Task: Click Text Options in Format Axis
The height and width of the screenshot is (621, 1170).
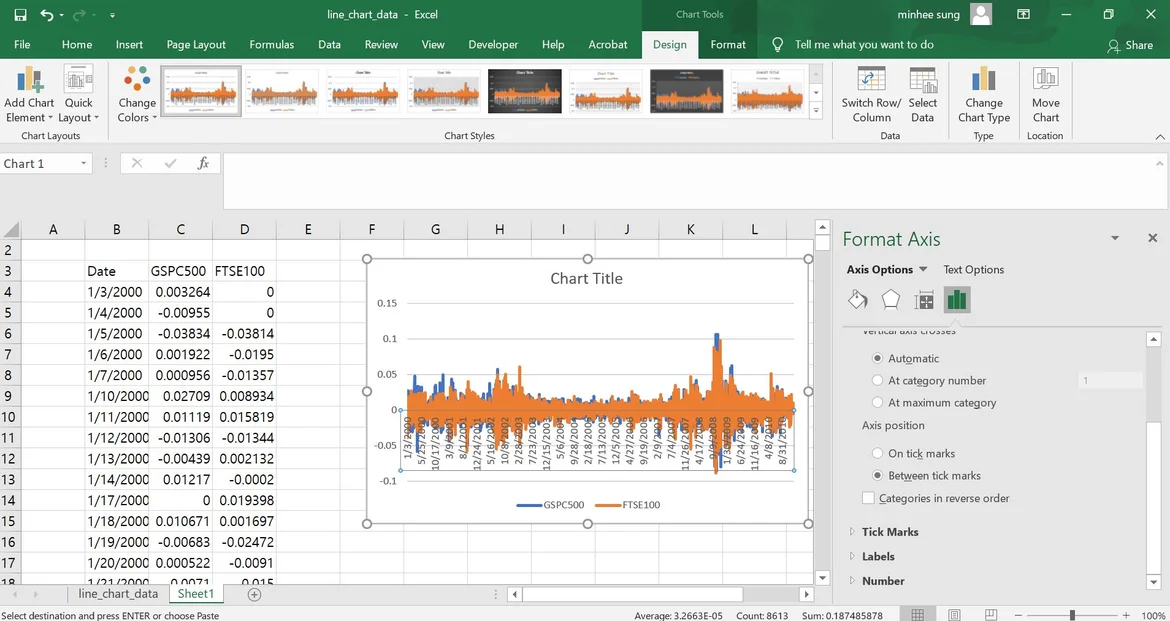Action: pyautogui.click(x=973, y=269)
